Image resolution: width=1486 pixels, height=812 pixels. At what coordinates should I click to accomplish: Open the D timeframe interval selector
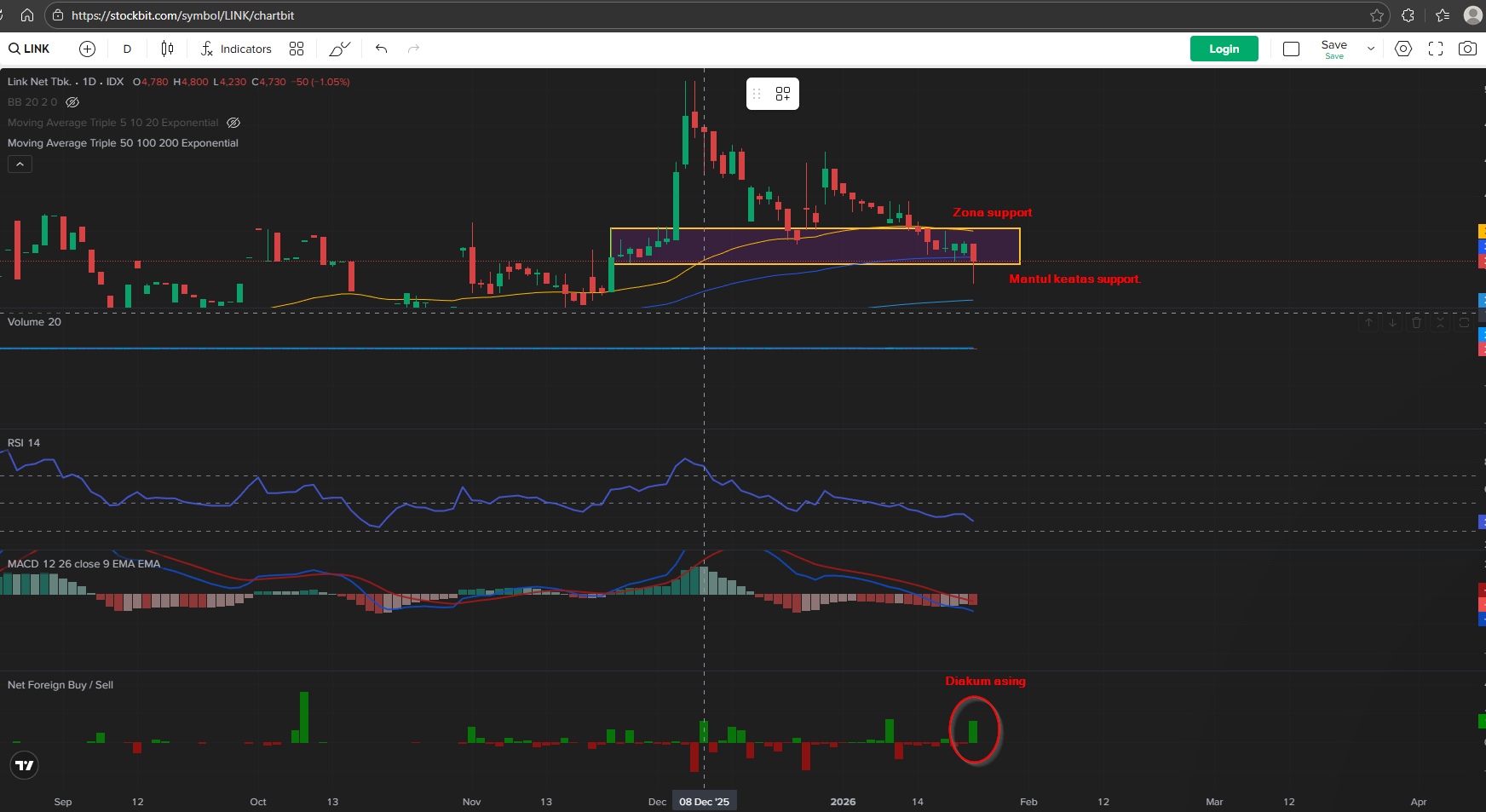click(x=127, y=49)
